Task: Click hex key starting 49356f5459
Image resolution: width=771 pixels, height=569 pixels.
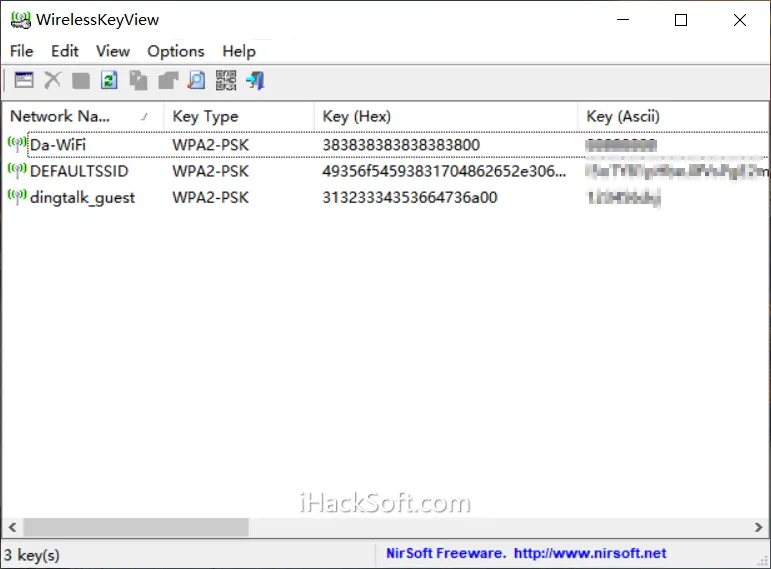Action: pos(444,171)
